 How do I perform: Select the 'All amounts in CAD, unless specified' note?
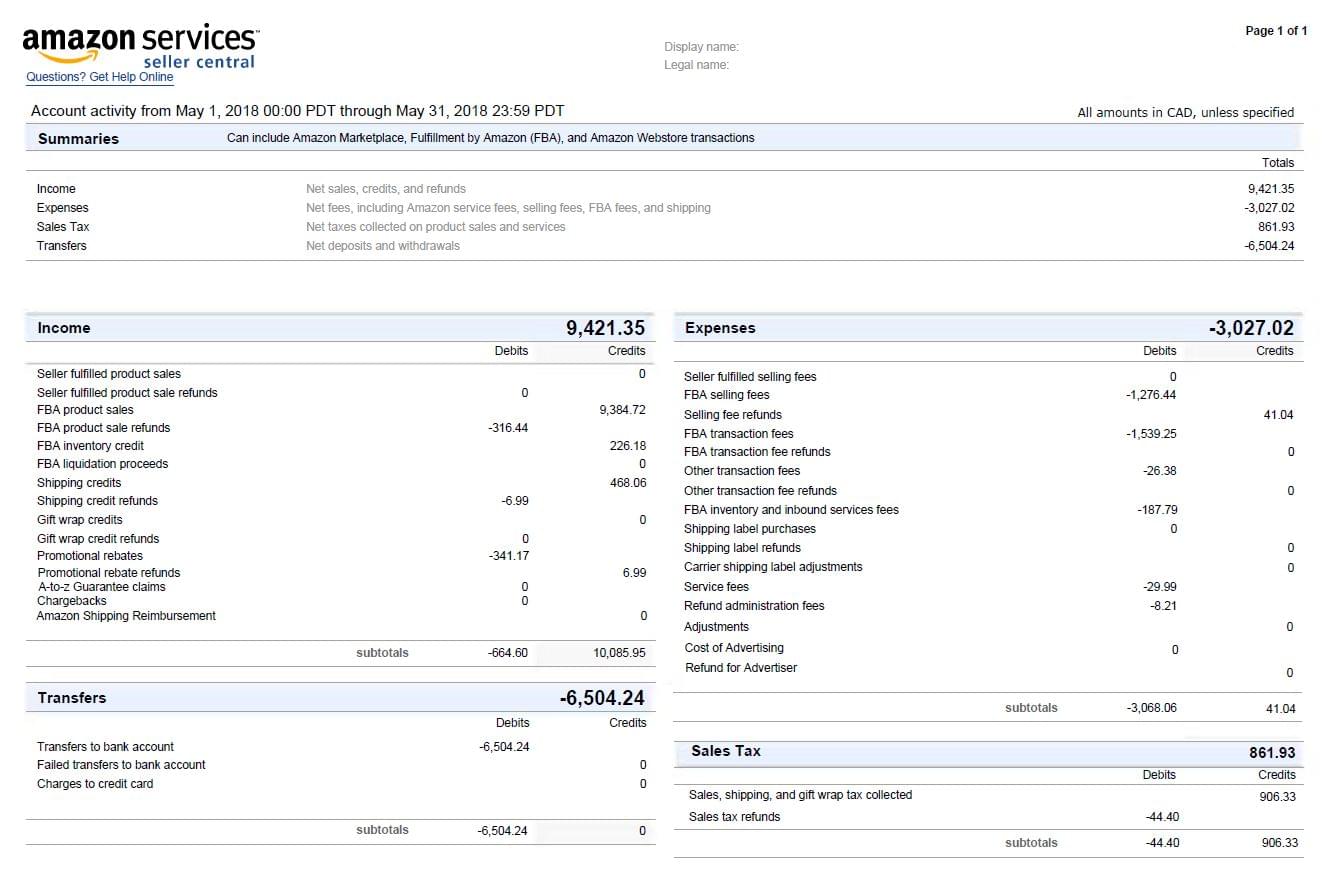1185,113
